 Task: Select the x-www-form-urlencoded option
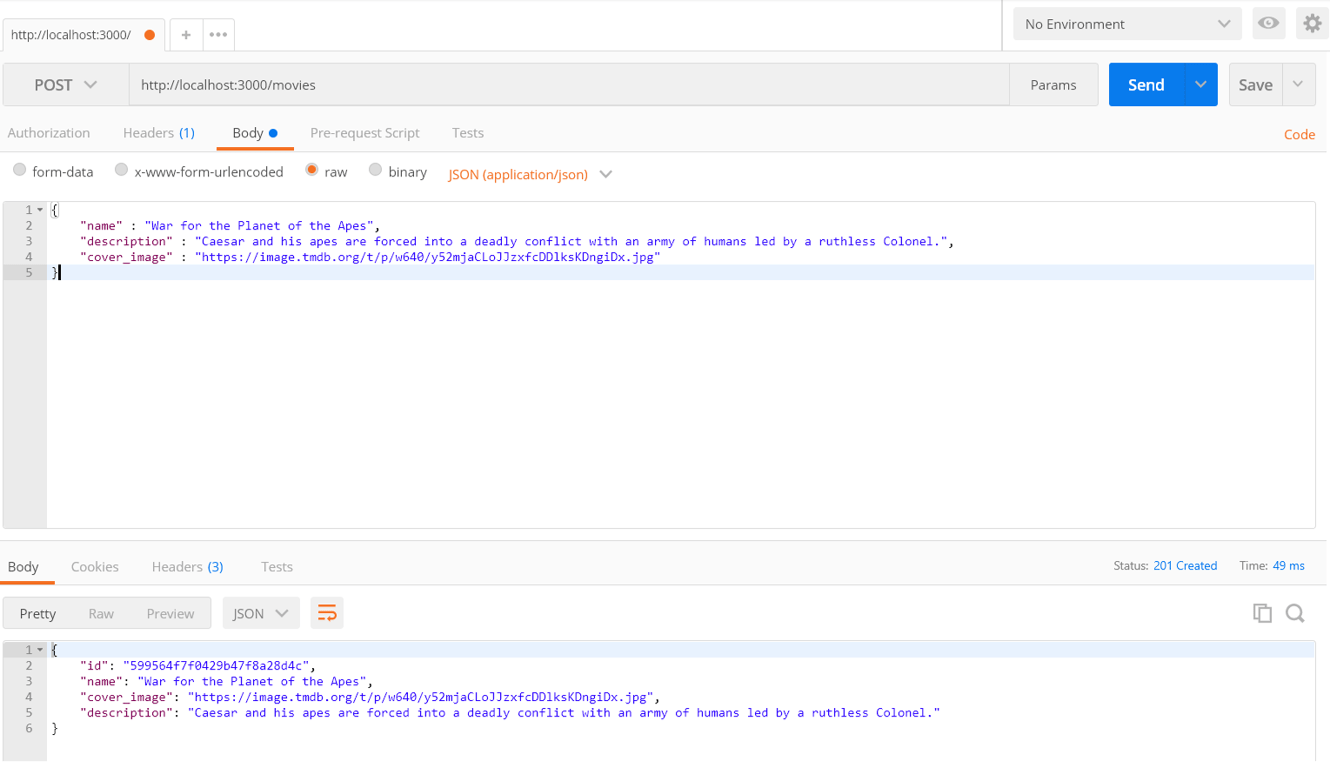tap(121, 171)
